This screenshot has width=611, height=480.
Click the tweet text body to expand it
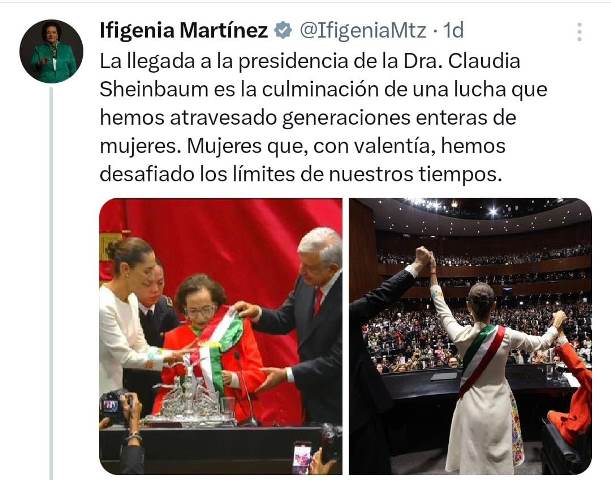point(323,118)
